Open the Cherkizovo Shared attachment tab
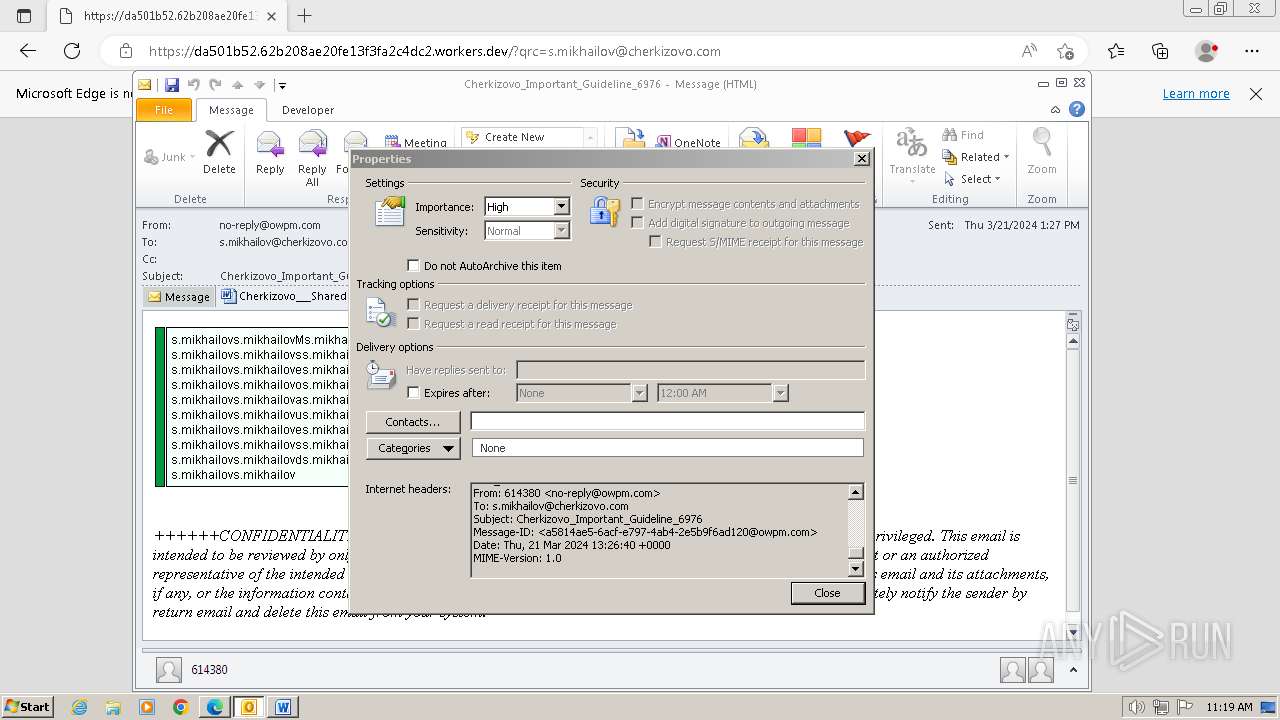This screenshot has height=720, width=1280. point(284,297)
